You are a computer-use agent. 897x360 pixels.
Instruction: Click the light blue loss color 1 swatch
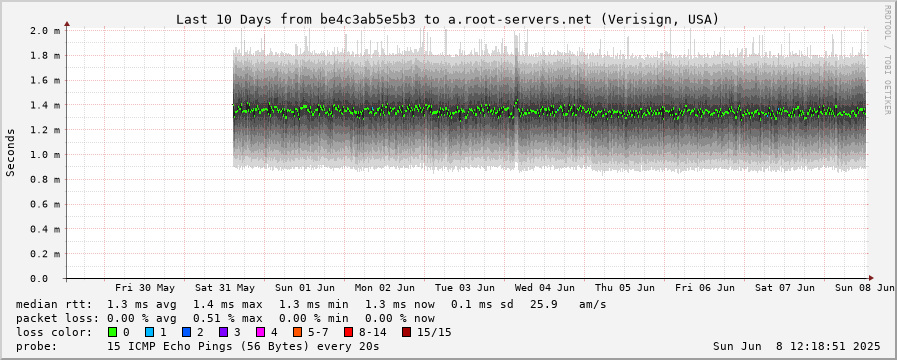[149, 332]
